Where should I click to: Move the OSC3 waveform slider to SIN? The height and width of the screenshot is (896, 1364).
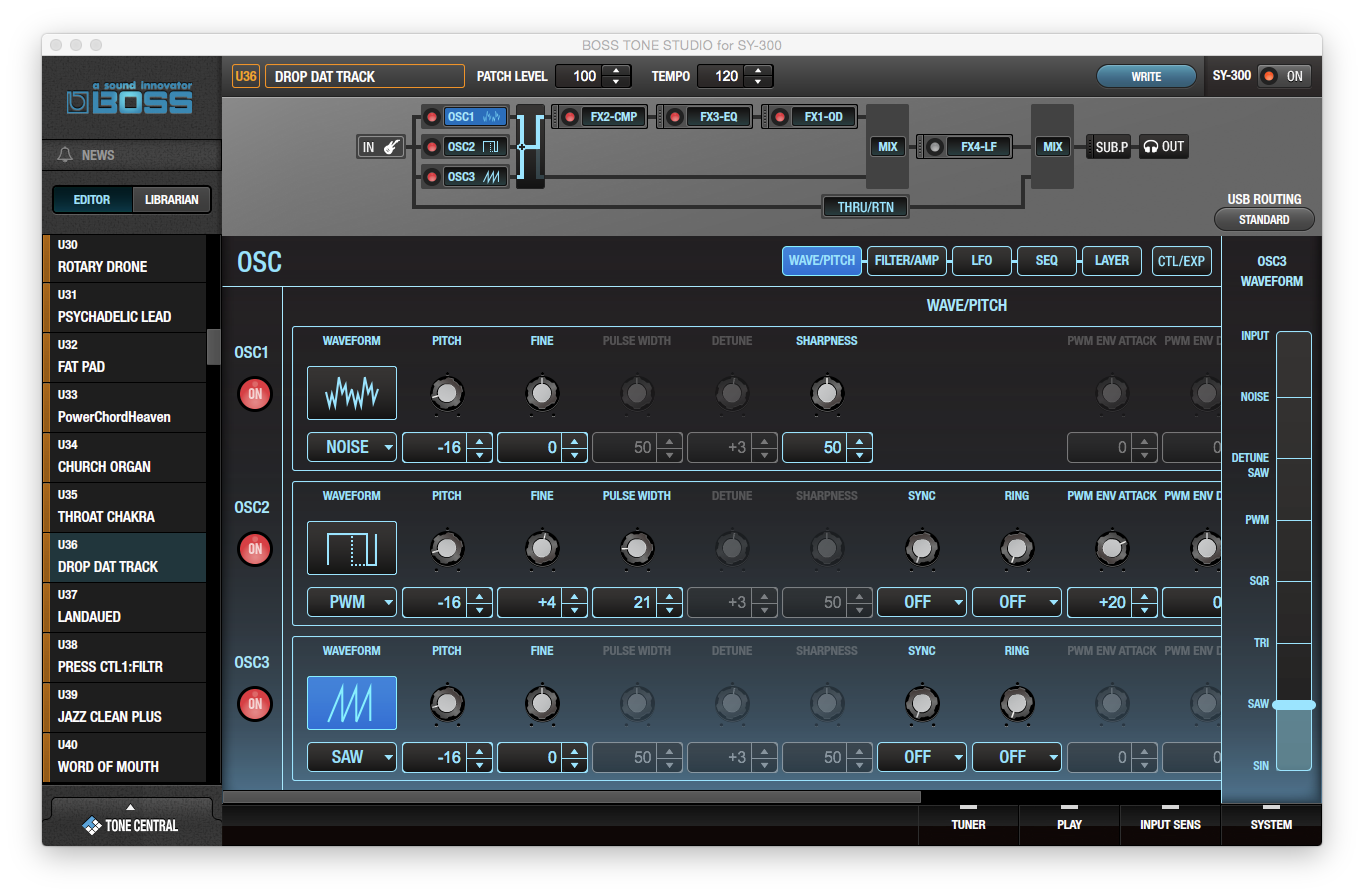click(x=1293, y=765)
